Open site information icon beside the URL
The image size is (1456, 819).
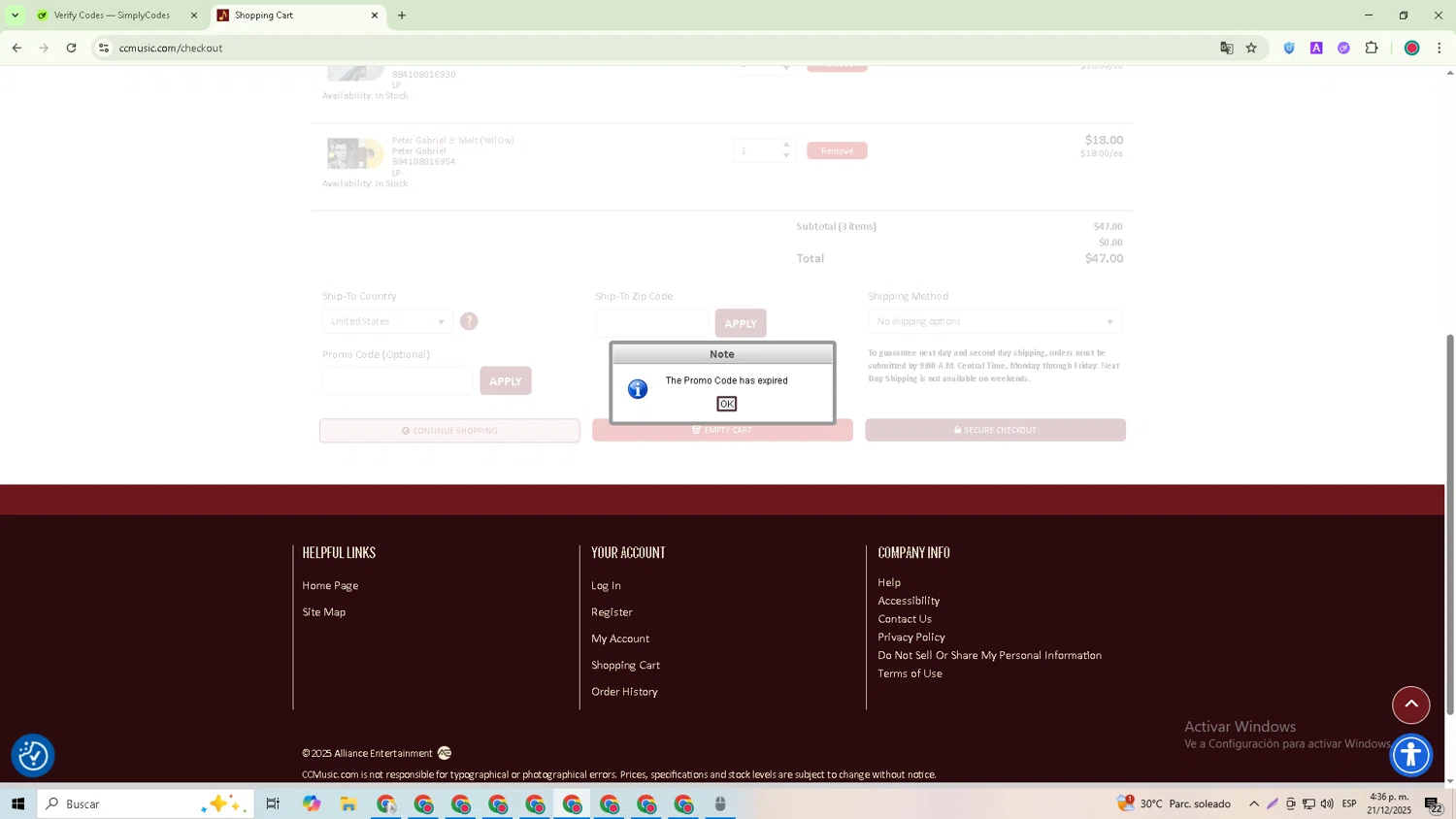point(104,48)
